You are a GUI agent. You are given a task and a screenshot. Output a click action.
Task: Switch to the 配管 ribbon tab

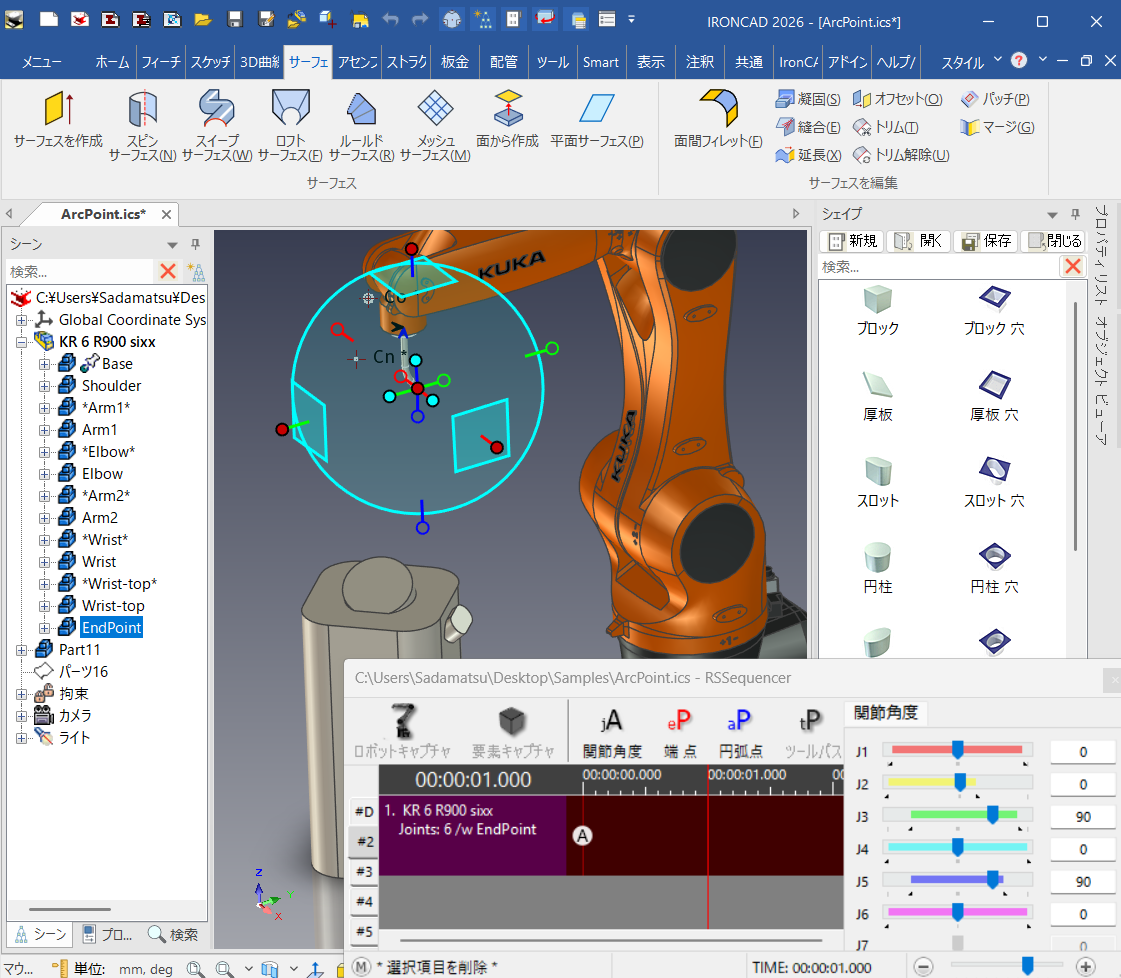[x=503, y=62]
